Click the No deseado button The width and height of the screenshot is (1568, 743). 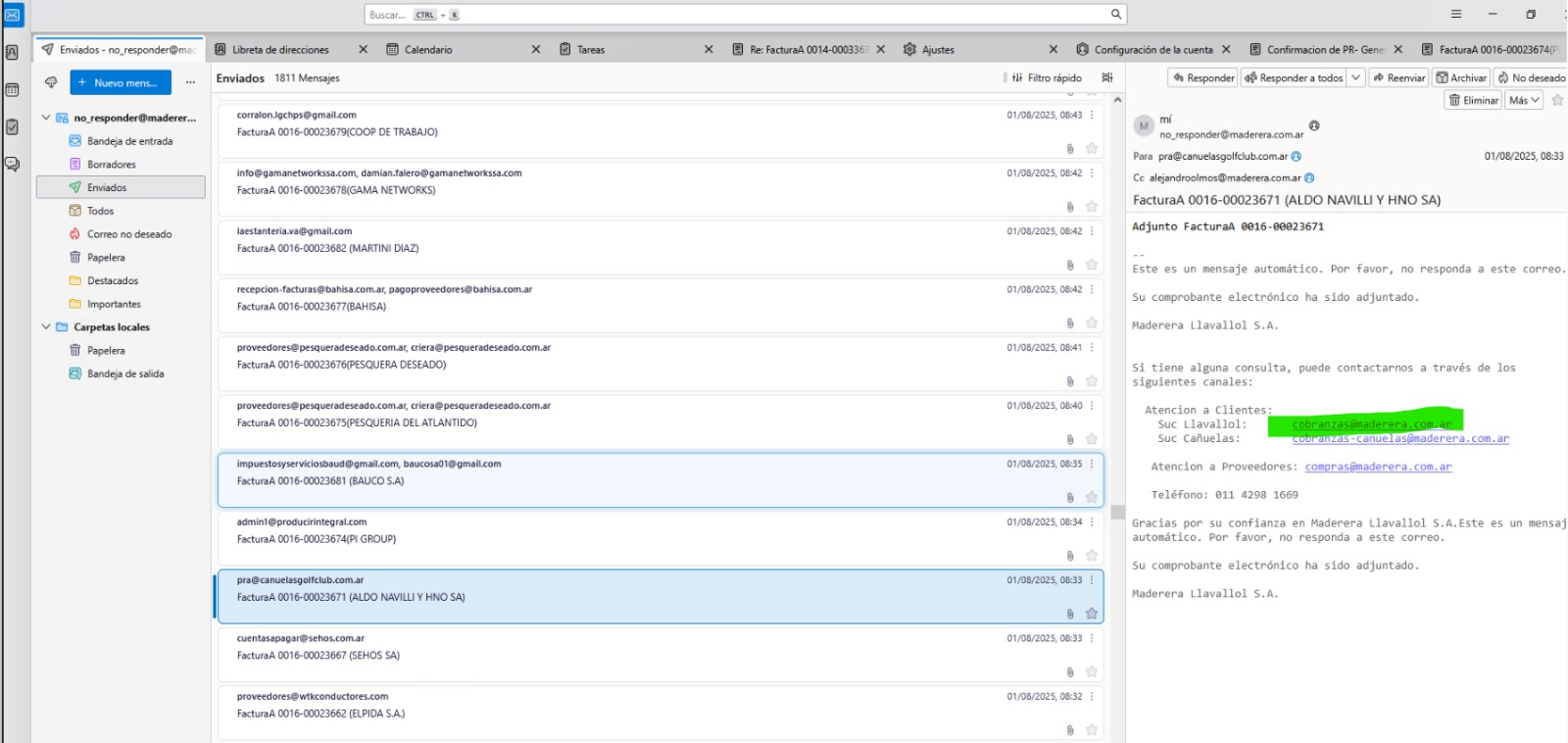pos(1530,77)
